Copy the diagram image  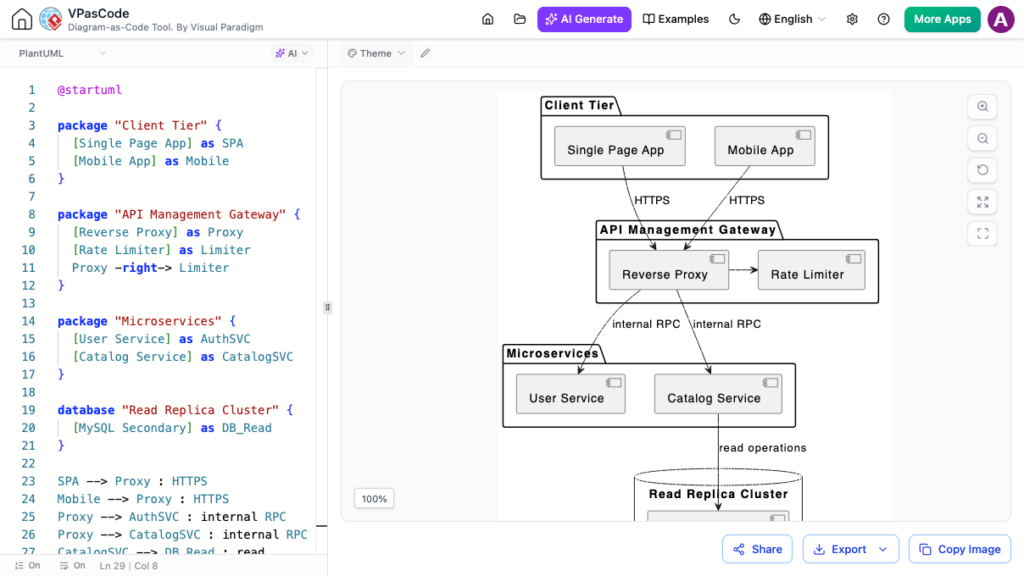(x=960, y=549)
